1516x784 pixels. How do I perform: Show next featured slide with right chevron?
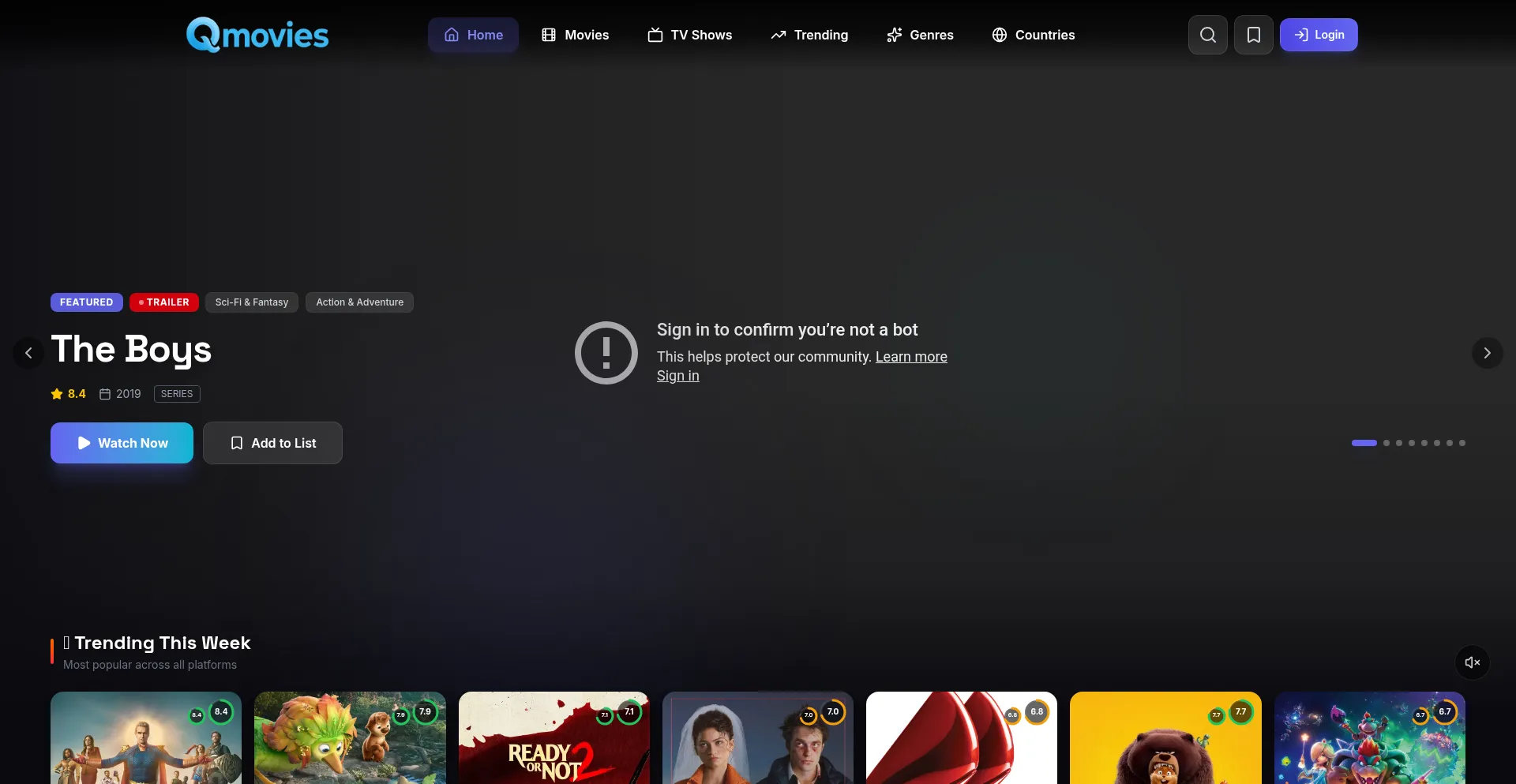pos(1488,353)
